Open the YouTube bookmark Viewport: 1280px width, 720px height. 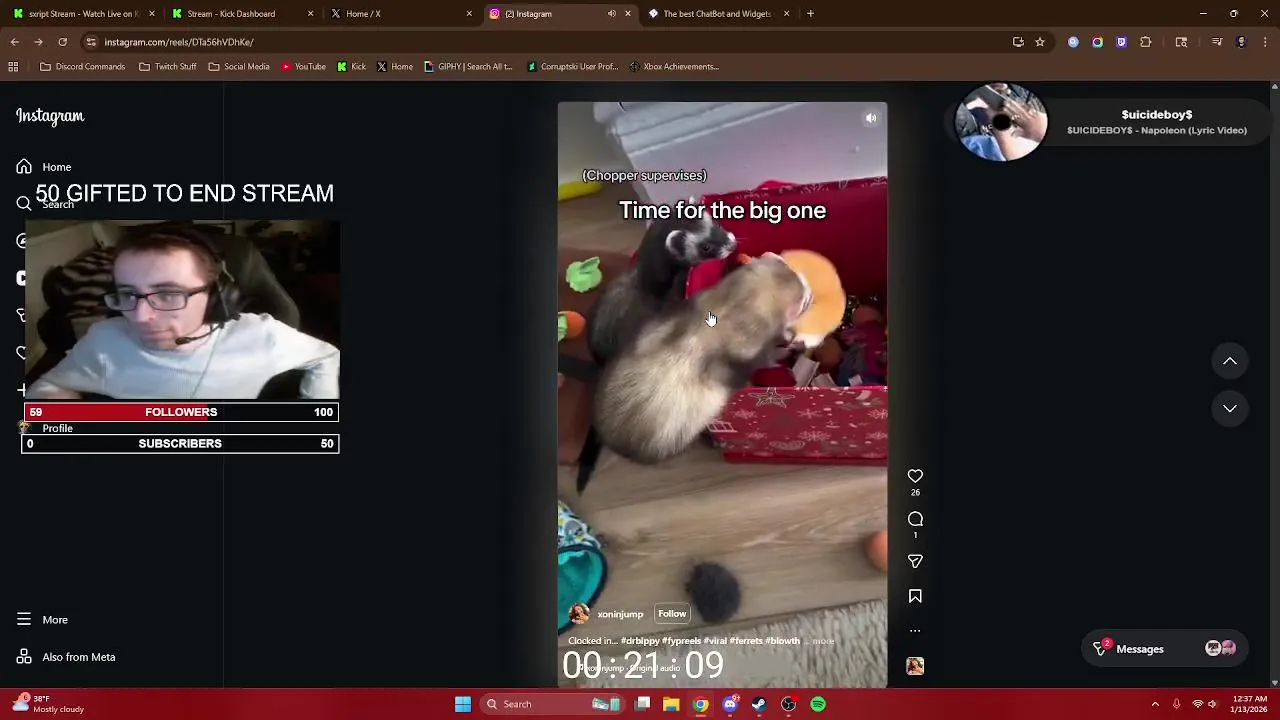pos(304,67)
